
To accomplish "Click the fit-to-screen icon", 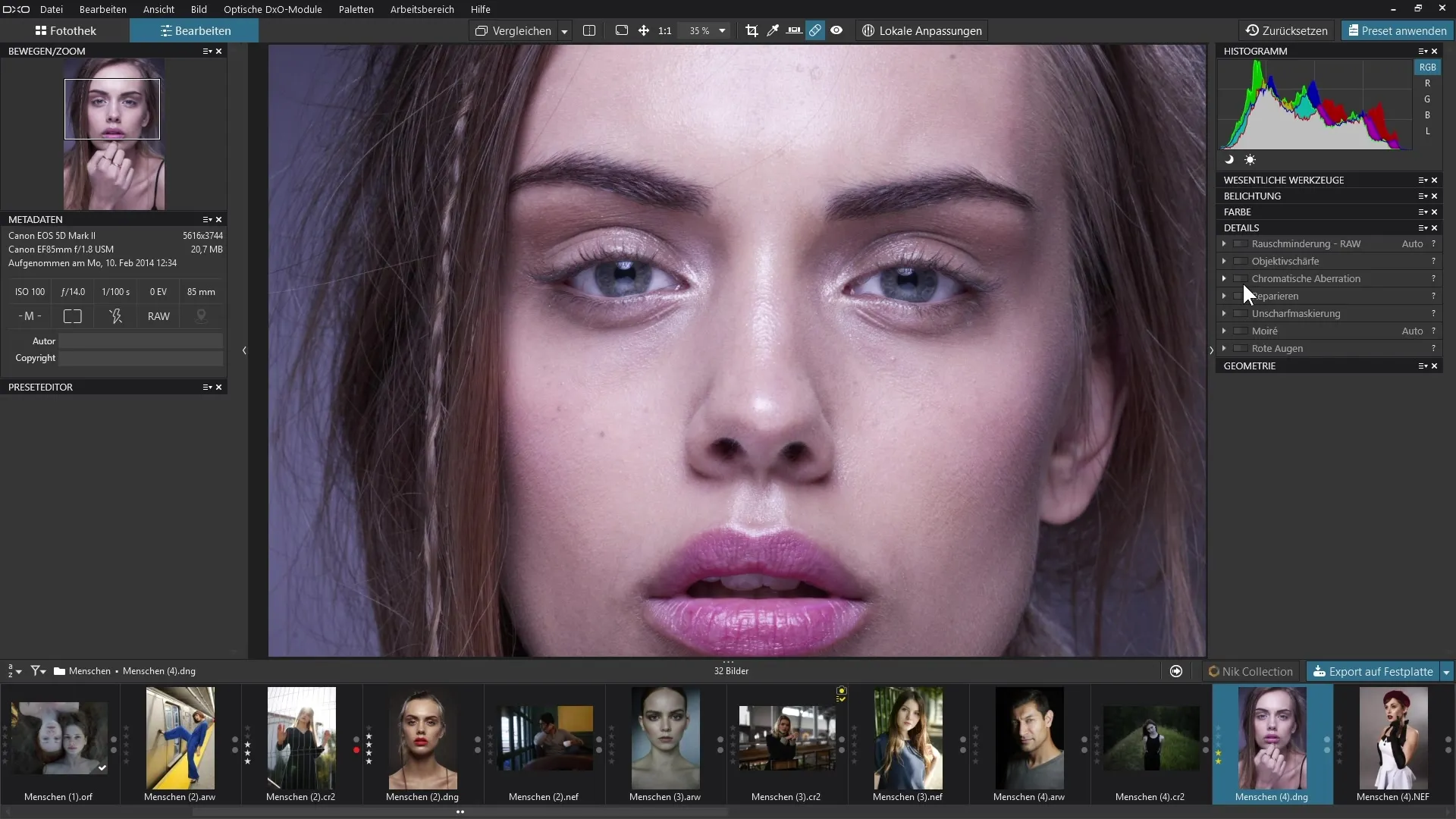I will click(622, 31).
